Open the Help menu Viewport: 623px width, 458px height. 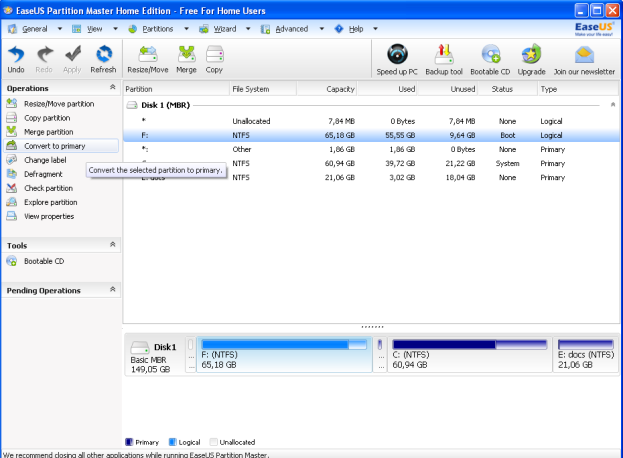[356, 29]
